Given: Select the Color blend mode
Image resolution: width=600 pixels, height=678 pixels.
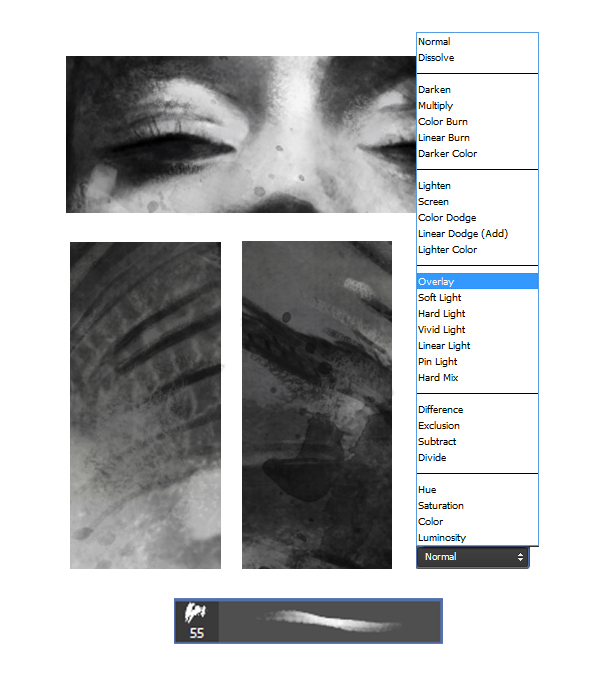Looking at the screenshot, I should pyautogui.click(x=477, y=522).
